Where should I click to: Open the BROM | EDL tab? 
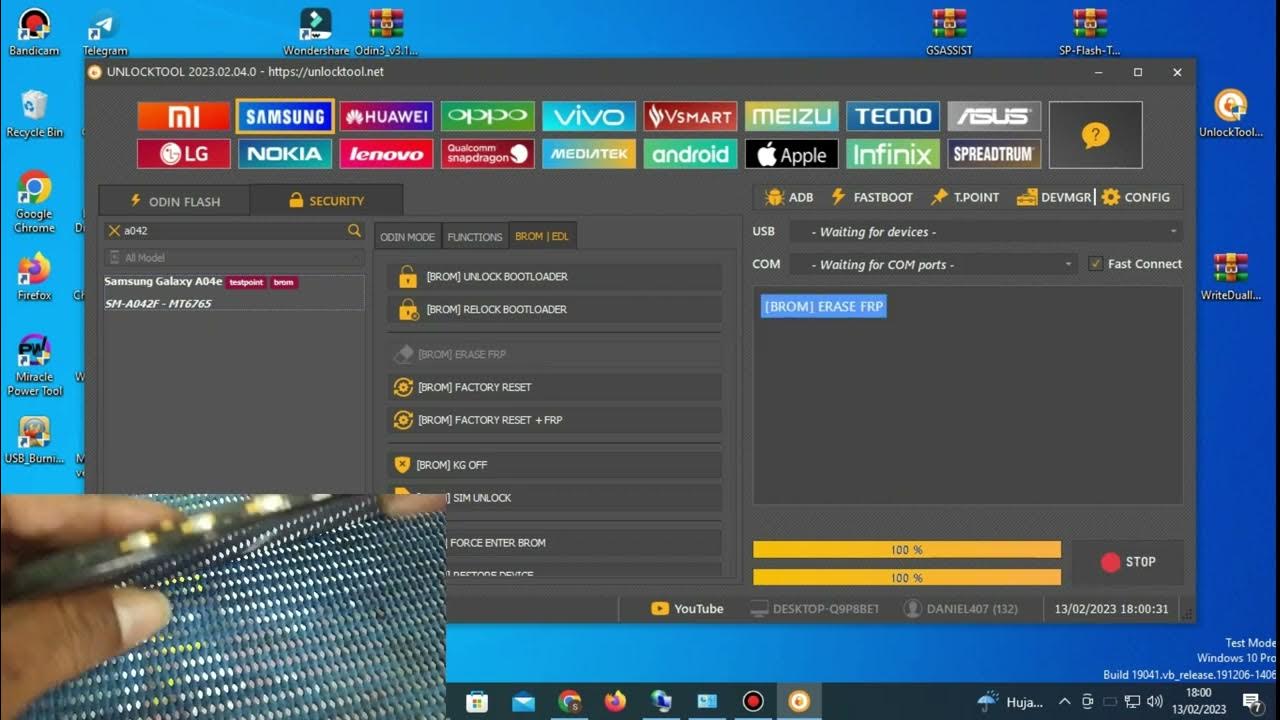[542, 236]
